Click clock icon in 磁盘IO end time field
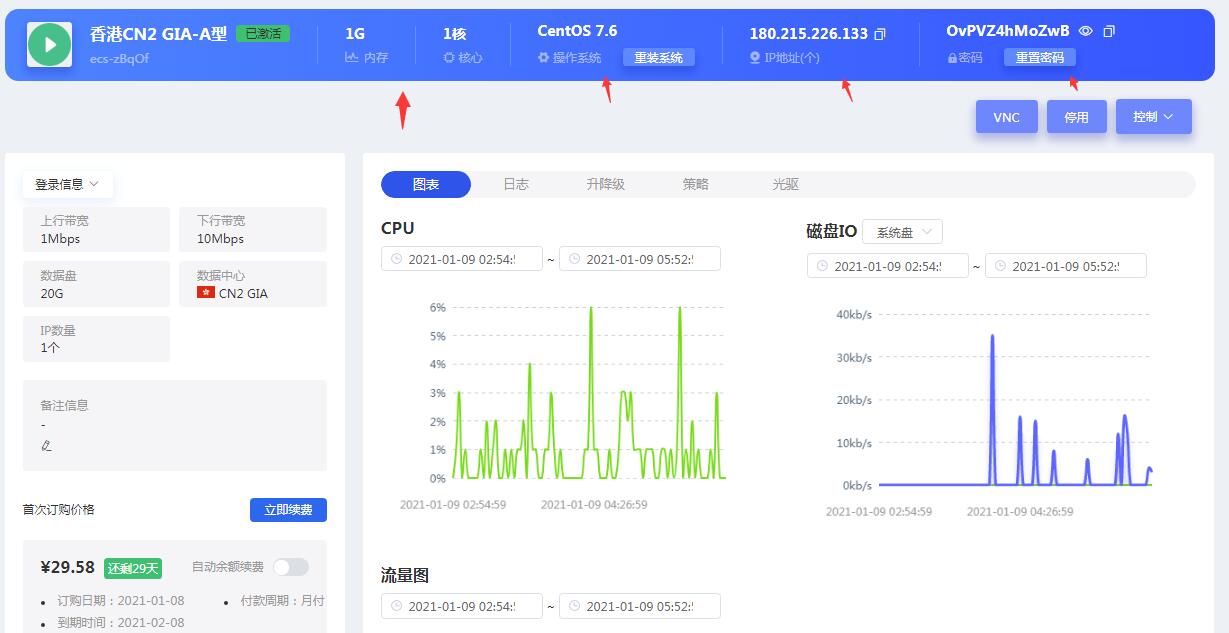 [1001, 266]
